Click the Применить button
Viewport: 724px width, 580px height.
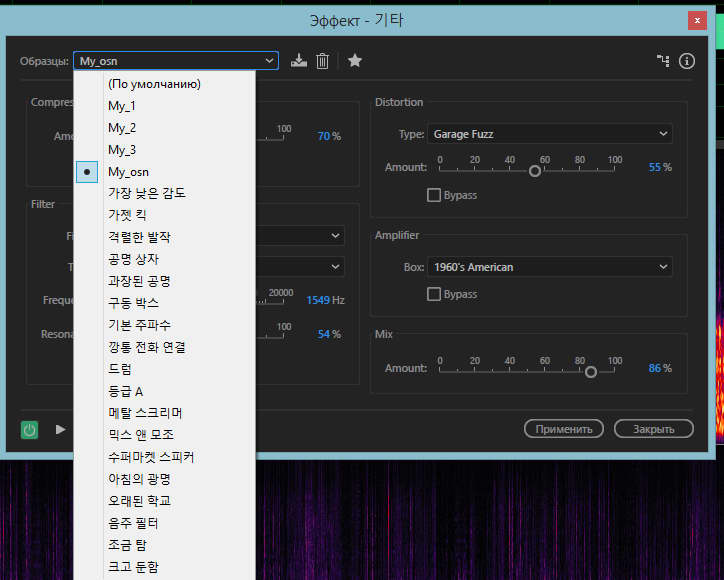563,429
